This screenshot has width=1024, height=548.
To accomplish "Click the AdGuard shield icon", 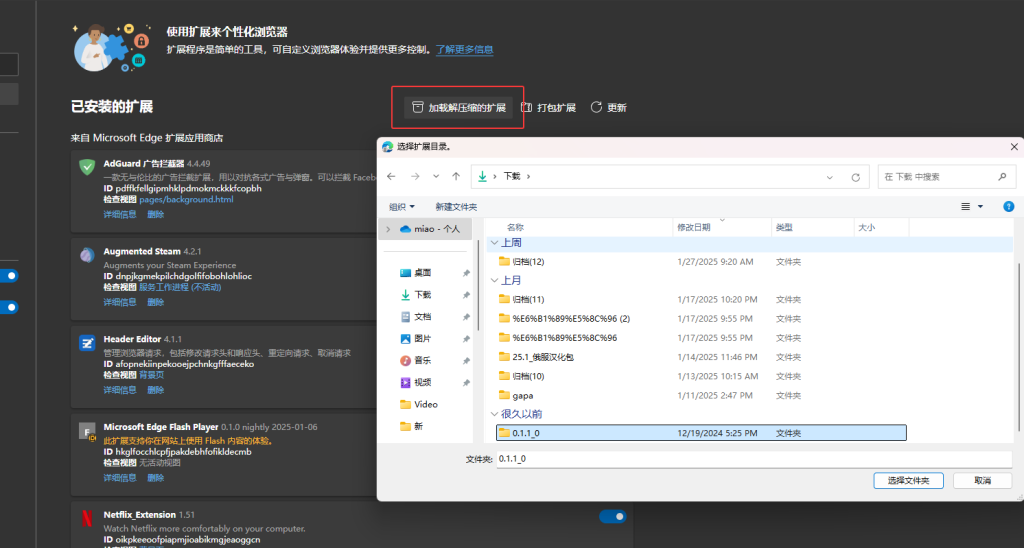I will click(x=87, y=167).
